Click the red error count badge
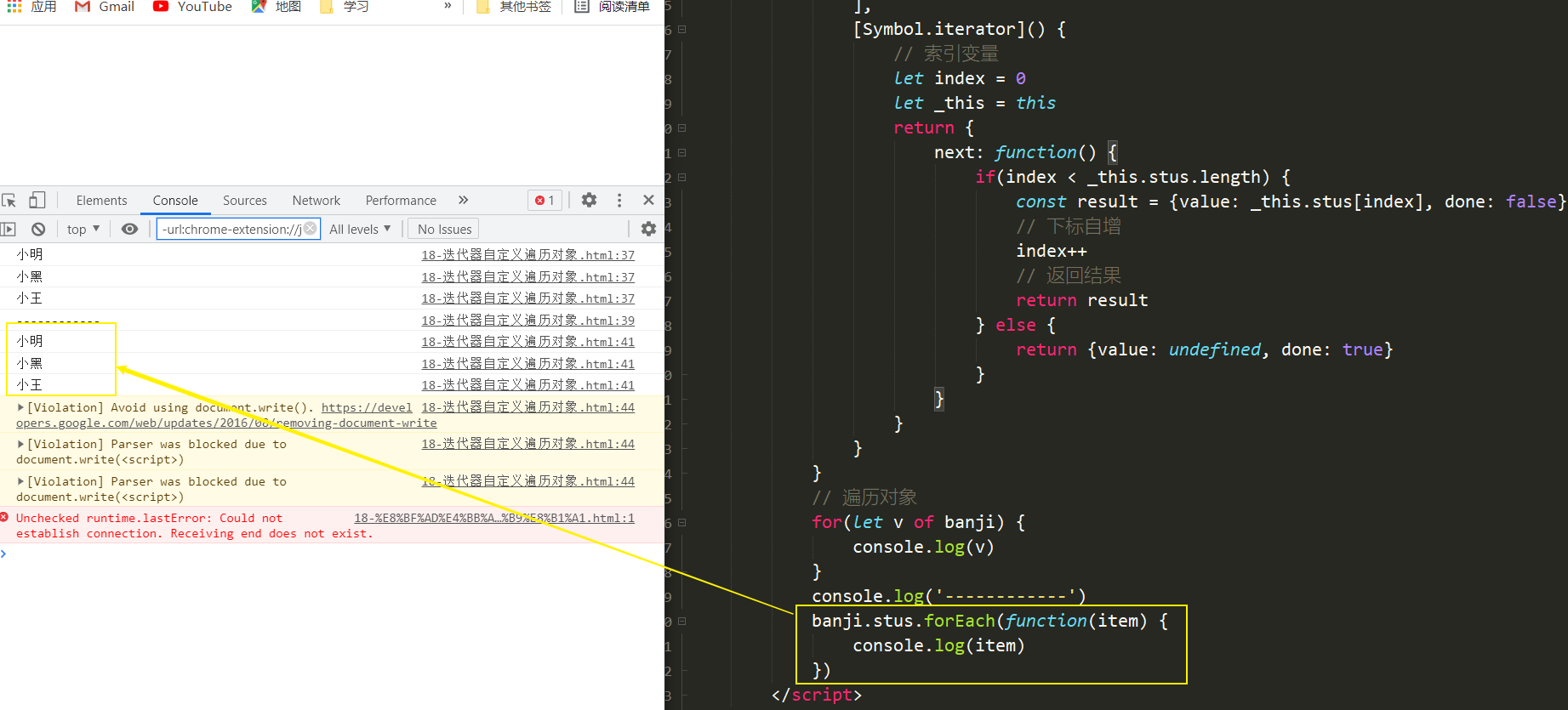Screen dimensions: 1568x710 coord(545,201)
